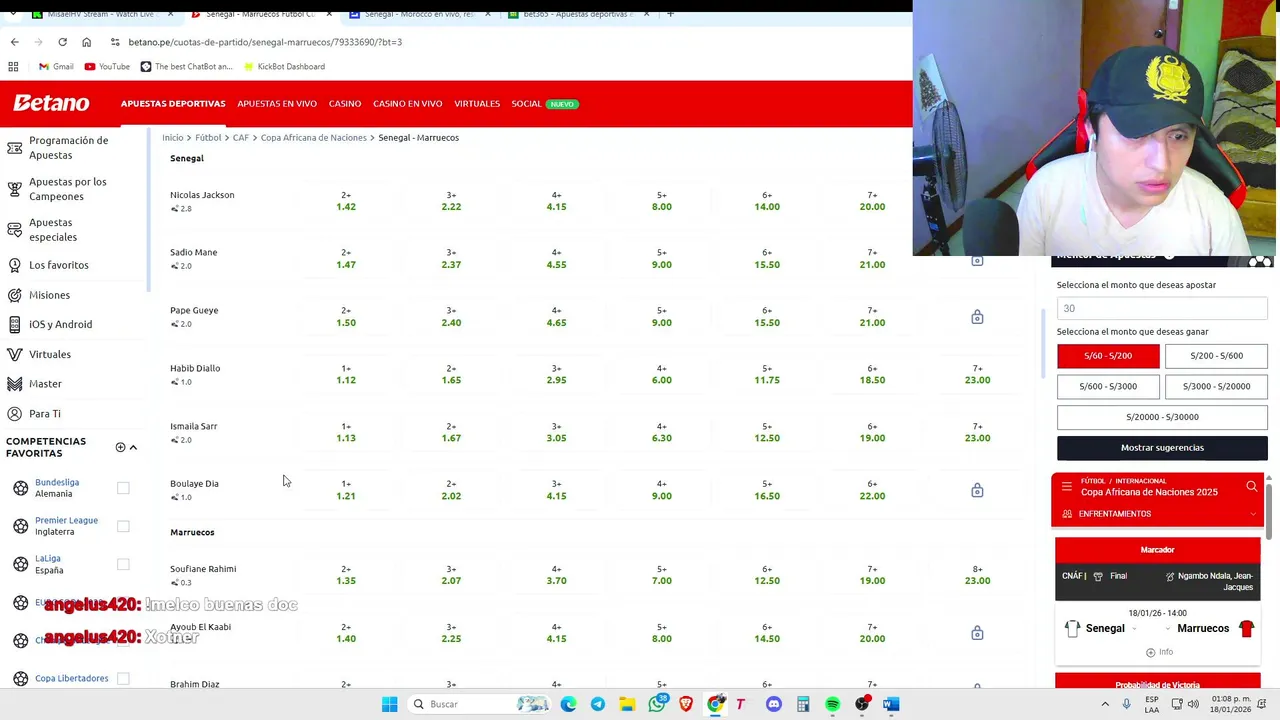Switch to the bet365 Apuestas deportivas tab
This screenshot has height=720, width=1280.
click(578, 14)
